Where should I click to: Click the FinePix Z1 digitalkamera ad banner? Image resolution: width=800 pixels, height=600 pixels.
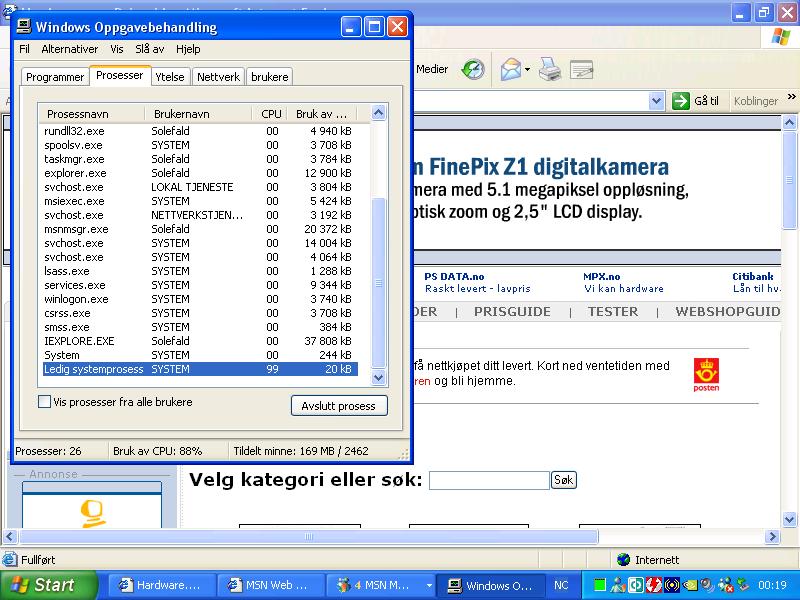pos(597,189)
